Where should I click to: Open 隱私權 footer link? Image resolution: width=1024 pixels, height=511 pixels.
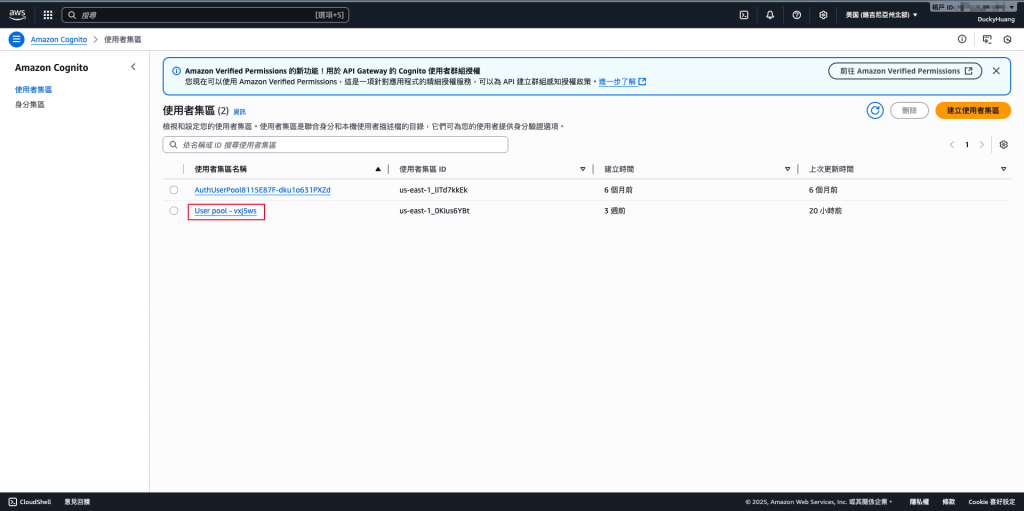(920, 502)
